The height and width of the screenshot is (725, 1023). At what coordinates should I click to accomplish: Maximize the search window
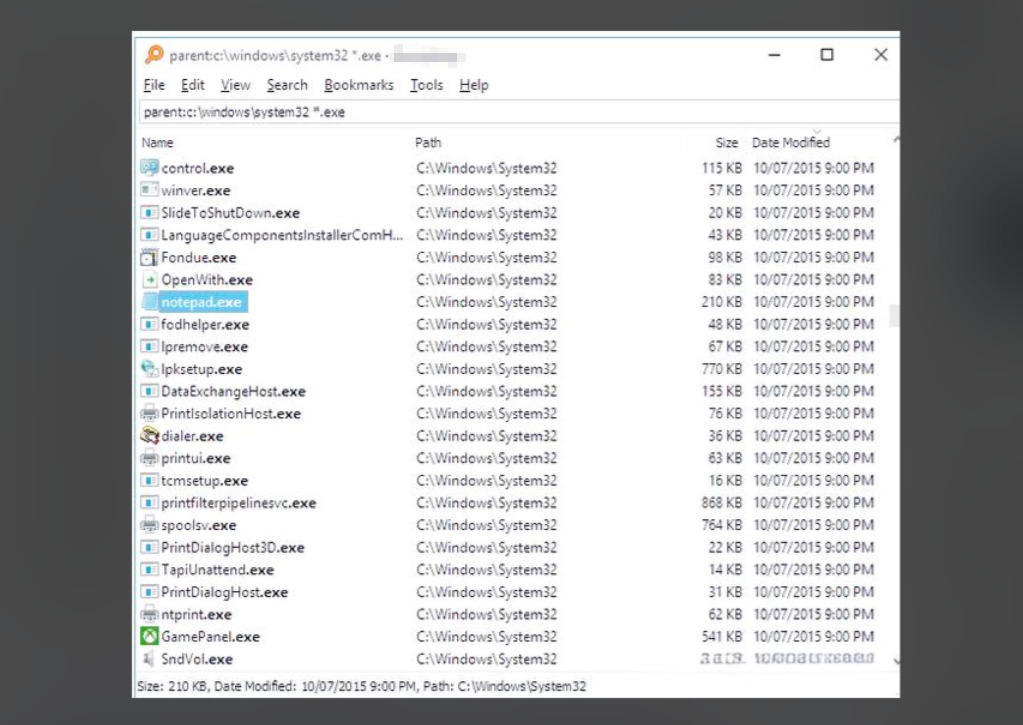(827, 55)
